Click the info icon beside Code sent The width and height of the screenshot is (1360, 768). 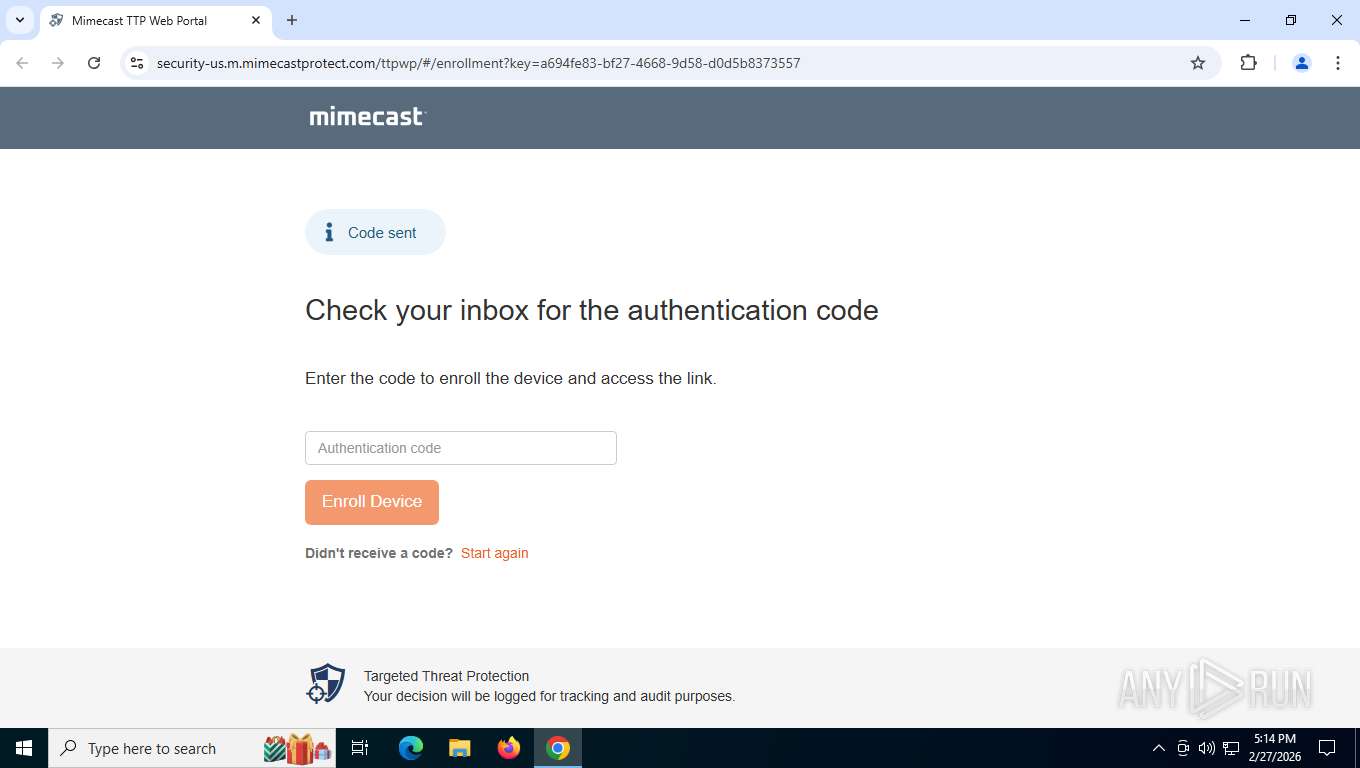pos(329,232)
